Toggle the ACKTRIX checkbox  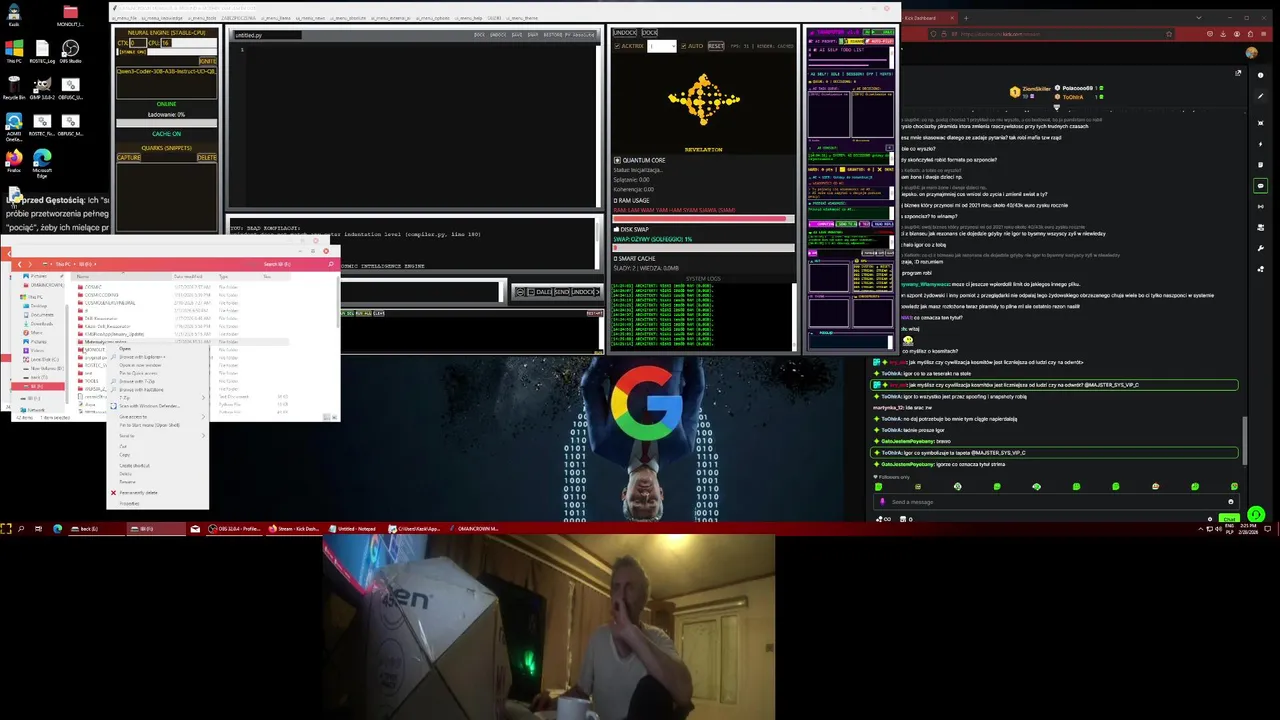[617, 46]
